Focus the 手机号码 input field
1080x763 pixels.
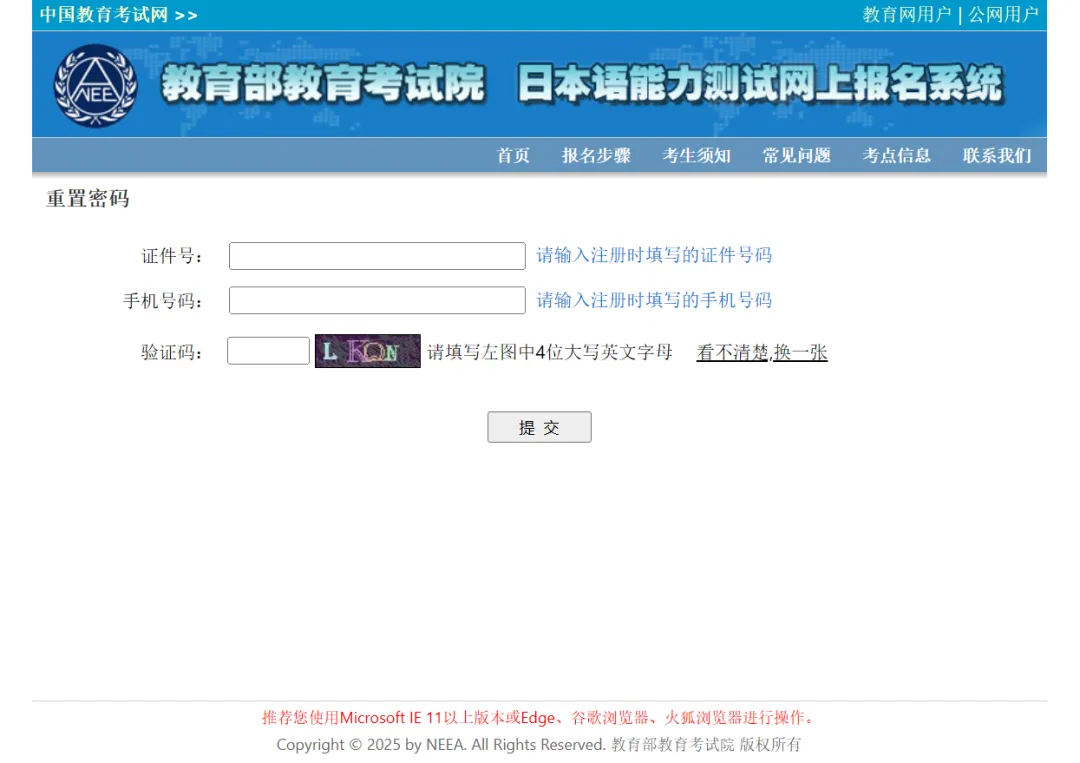point(377,300)
